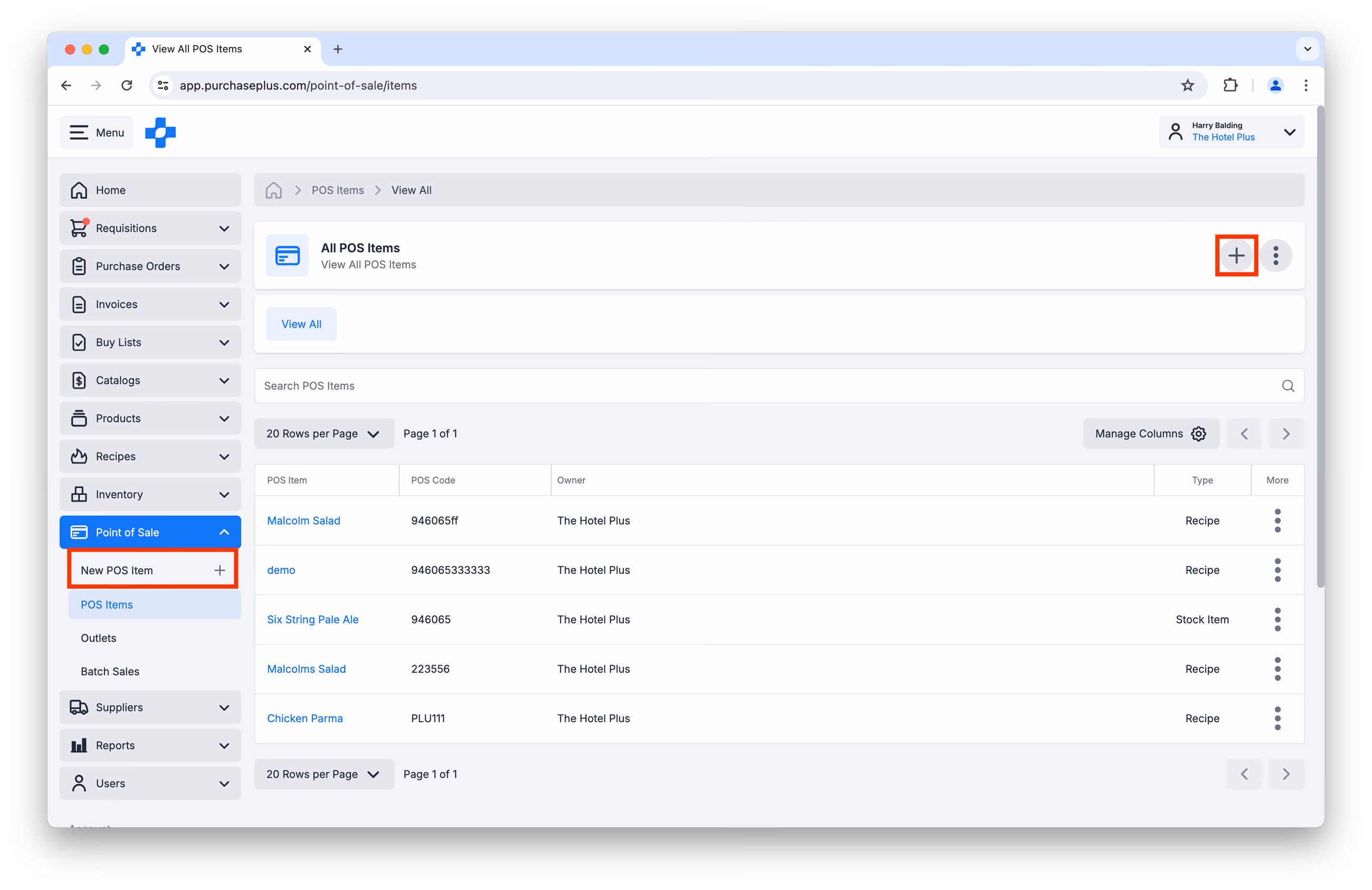Go to previous page at bottom pagination
The height and width of the screenshot is (890, 1372).
coord(1244,774)
